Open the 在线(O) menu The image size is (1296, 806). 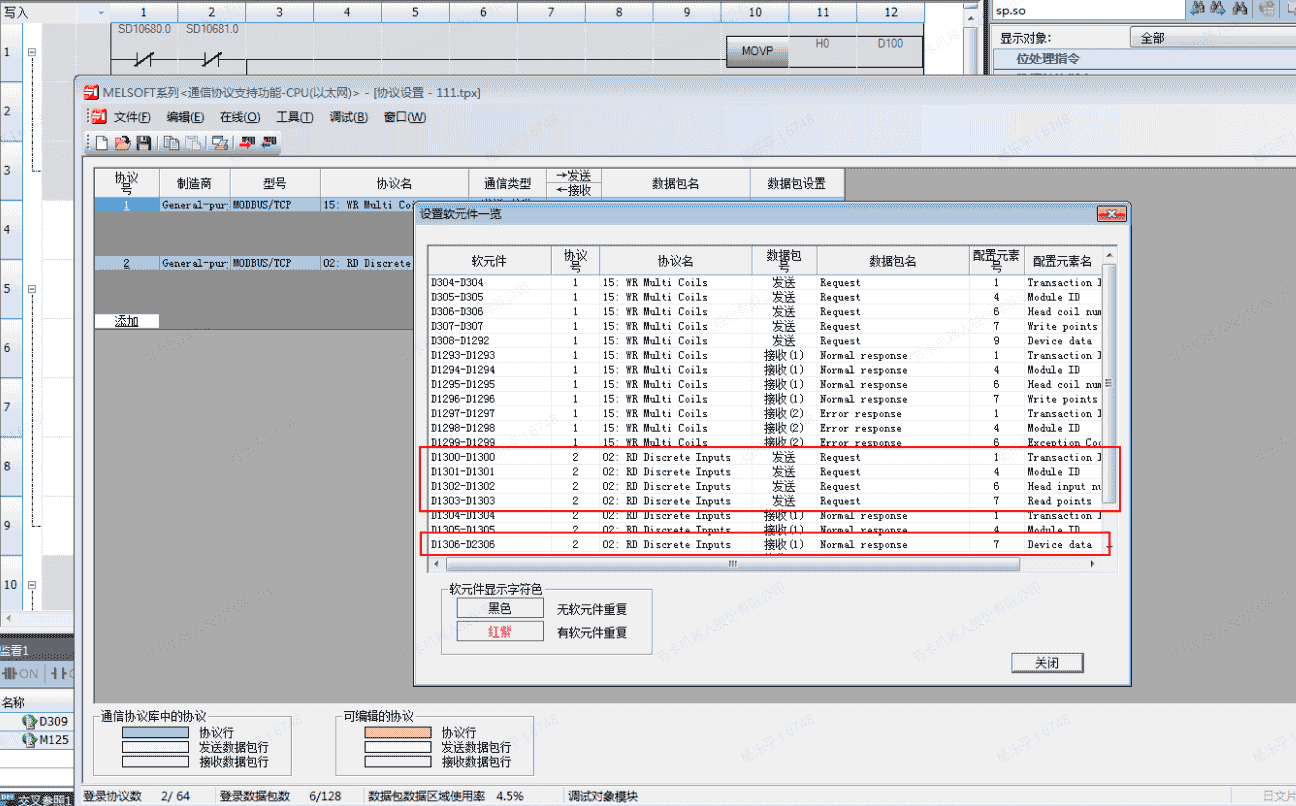(x=240, y=117)
